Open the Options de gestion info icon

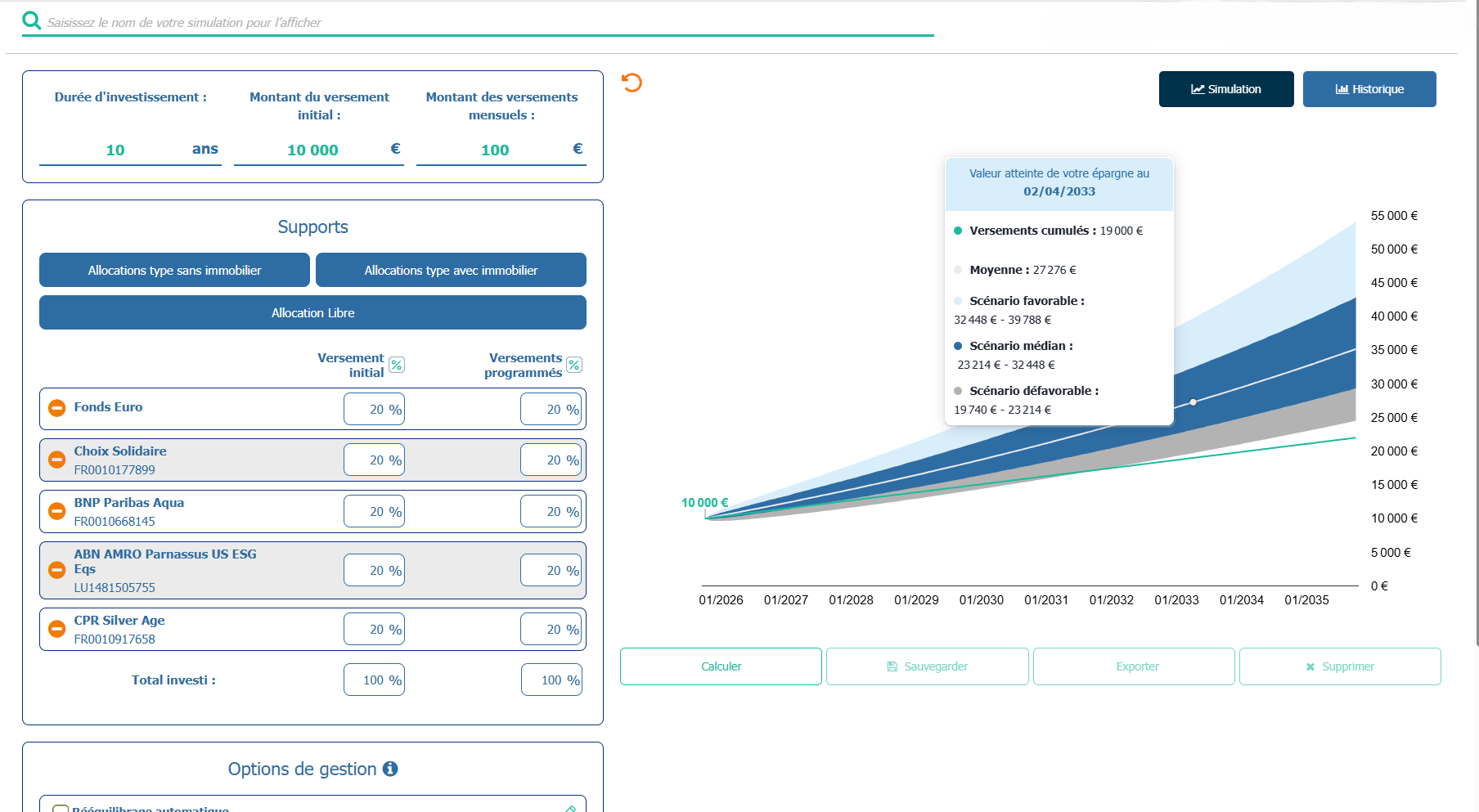[390, 769]
